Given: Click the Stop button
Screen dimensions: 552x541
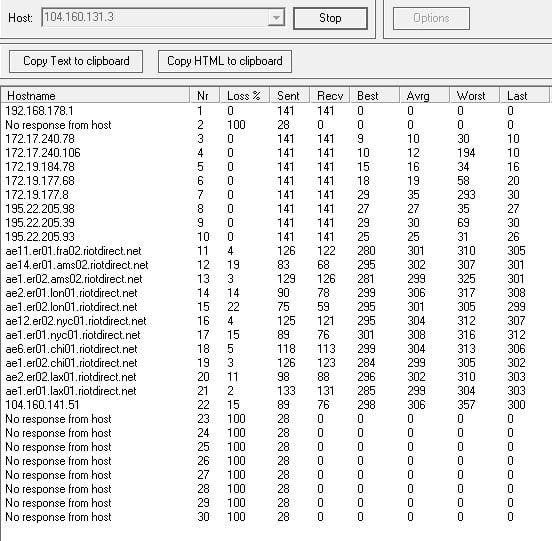Looking at the screenshot, I should point(330,18).
